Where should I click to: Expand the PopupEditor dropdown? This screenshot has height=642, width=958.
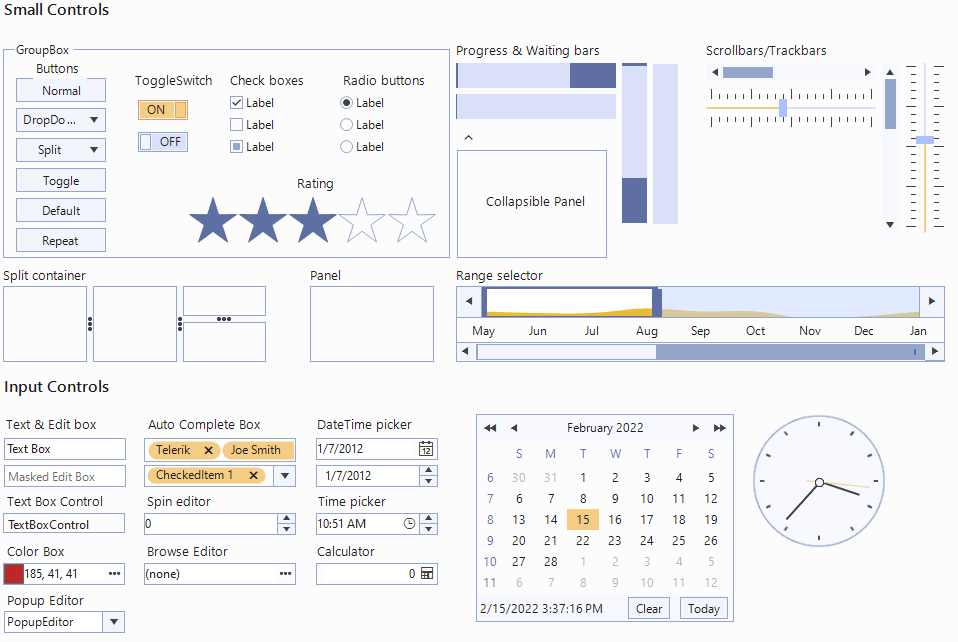[x=113, y=621]
